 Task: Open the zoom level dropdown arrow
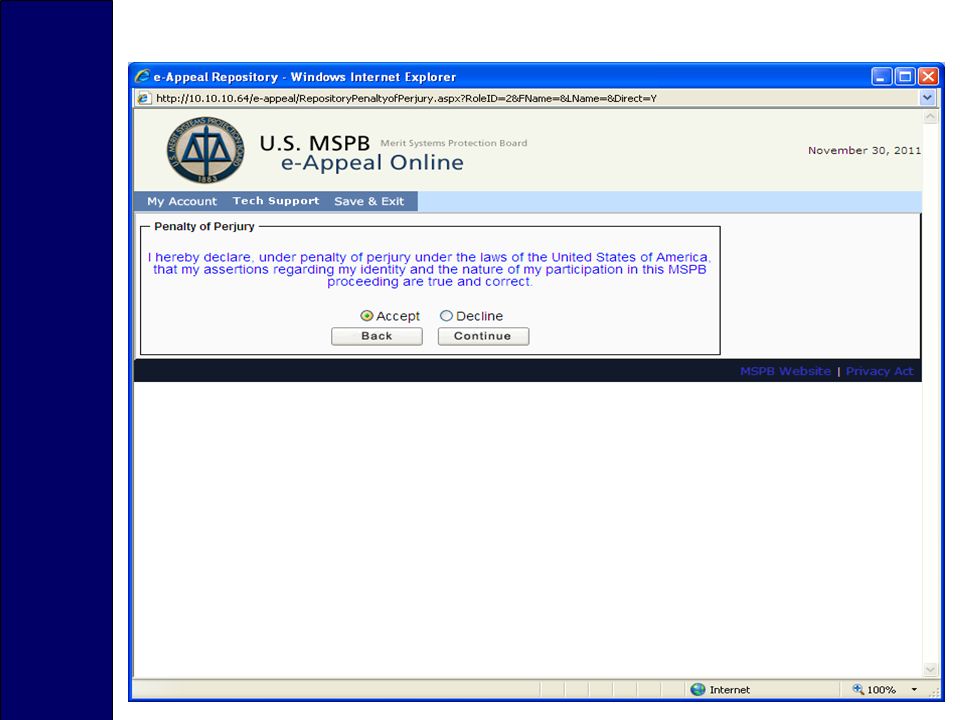click(914, 689)
